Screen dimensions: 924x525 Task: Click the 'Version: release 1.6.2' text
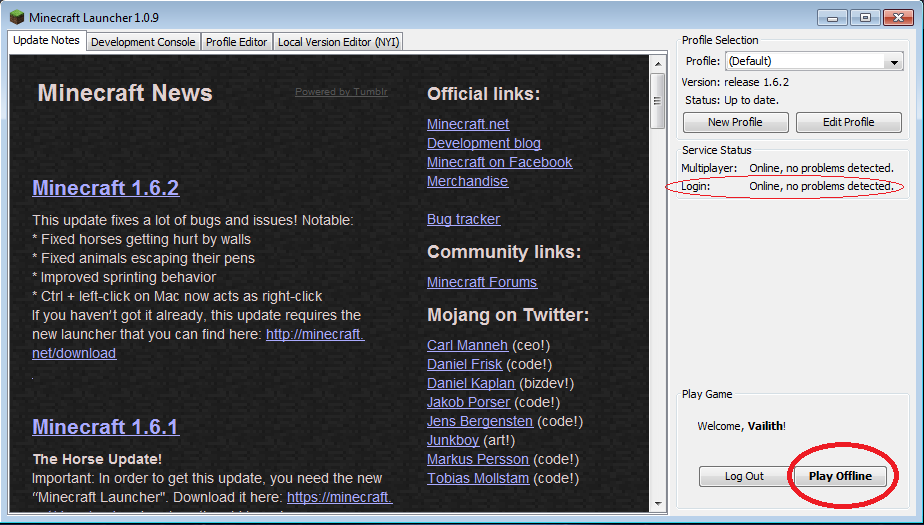click(735, 82)
